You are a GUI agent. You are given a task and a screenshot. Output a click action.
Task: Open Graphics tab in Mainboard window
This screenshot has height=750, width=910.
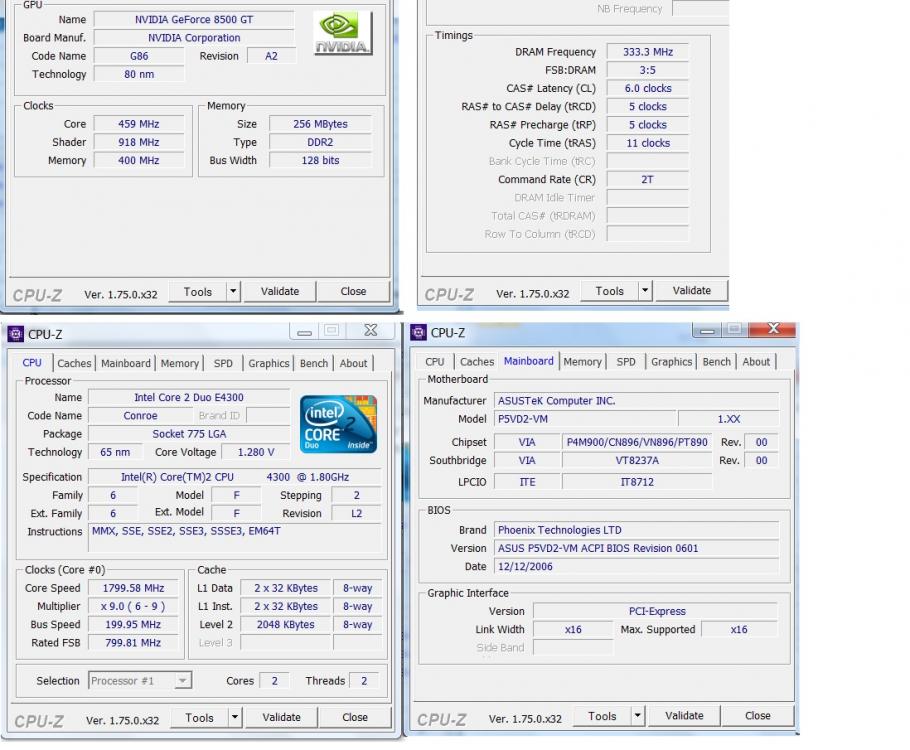(x=671, y=362)
